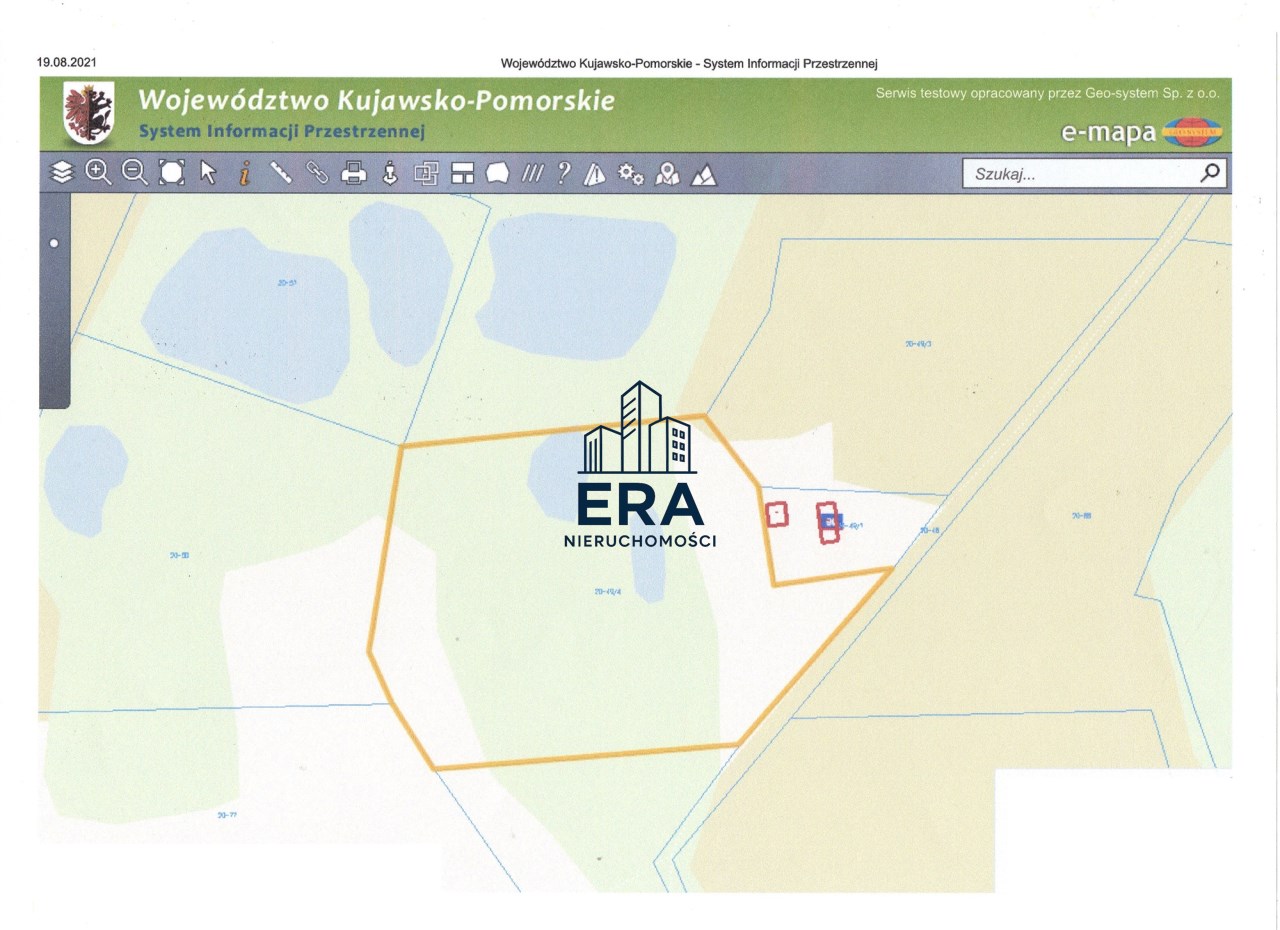Click the chain link share icon

(x=317, y=173)
